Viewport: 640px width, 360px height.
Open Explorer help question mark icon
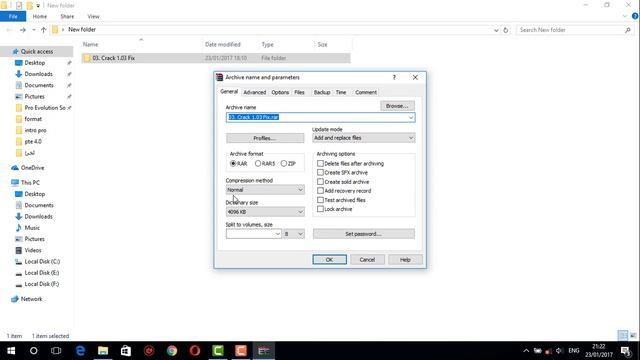(635, 16)
